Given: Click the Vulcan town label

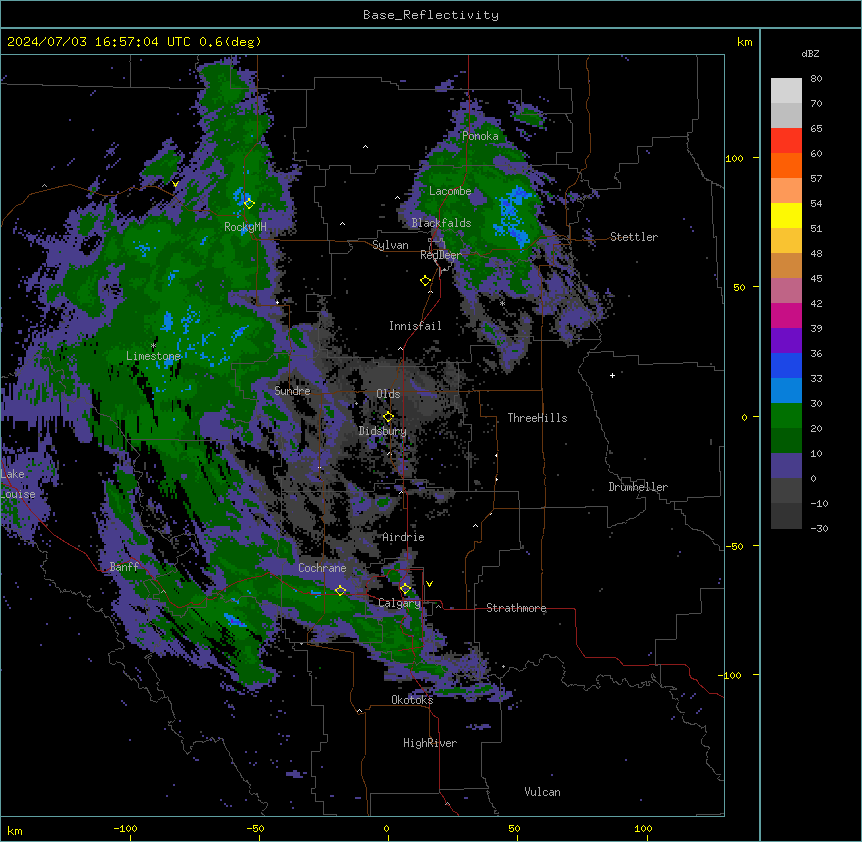Looking at the screenshot, I should point(543,792).
